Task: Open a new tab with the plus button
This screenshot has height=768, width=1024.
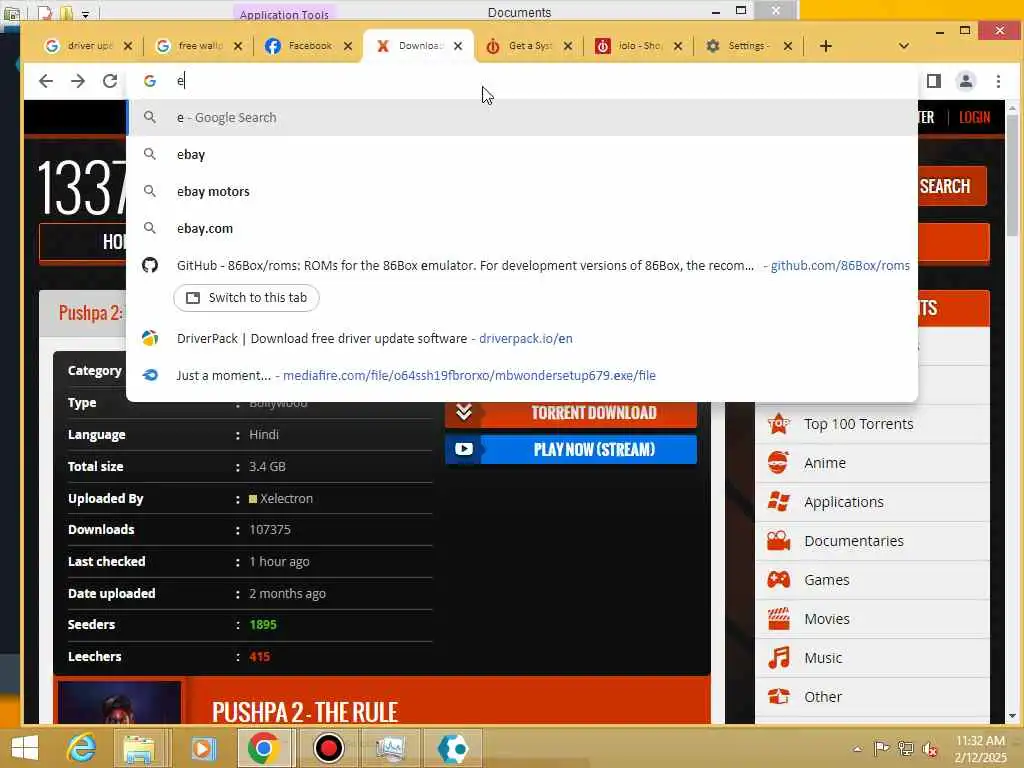Action: pyautogui.click(x=825, y=46)
